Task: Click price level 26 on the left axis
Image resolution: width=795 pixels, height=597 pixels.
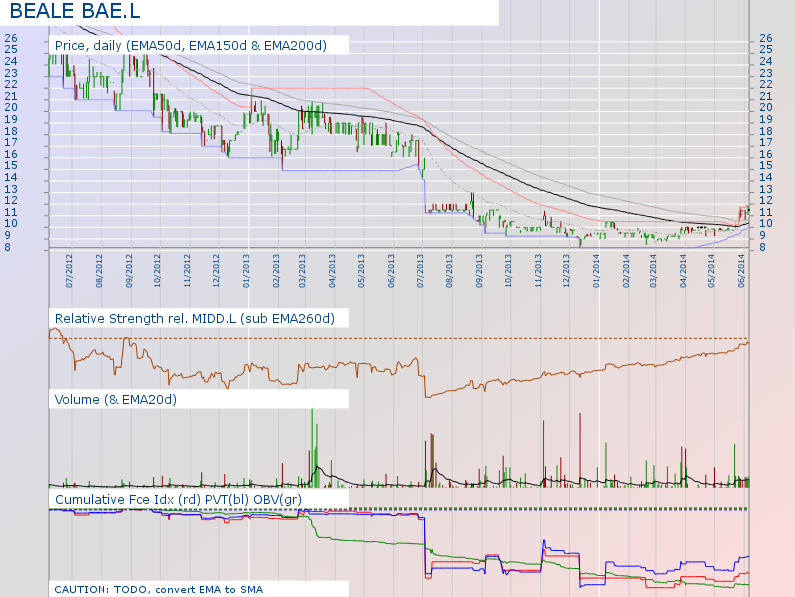Action: point(10,38)
